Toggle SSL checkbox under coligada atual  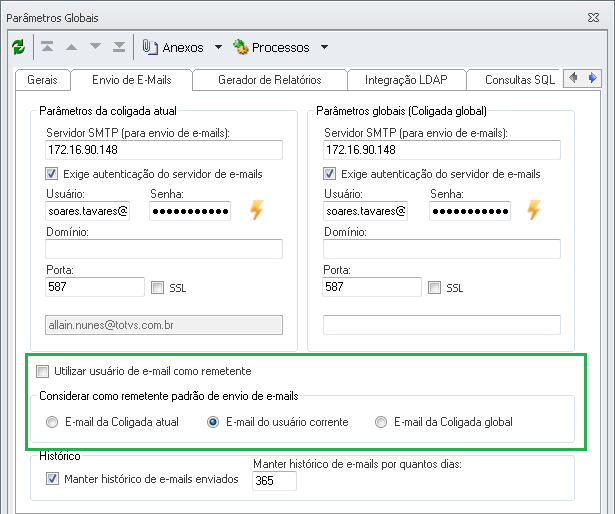pyautogui.click(x=157, y=288)
